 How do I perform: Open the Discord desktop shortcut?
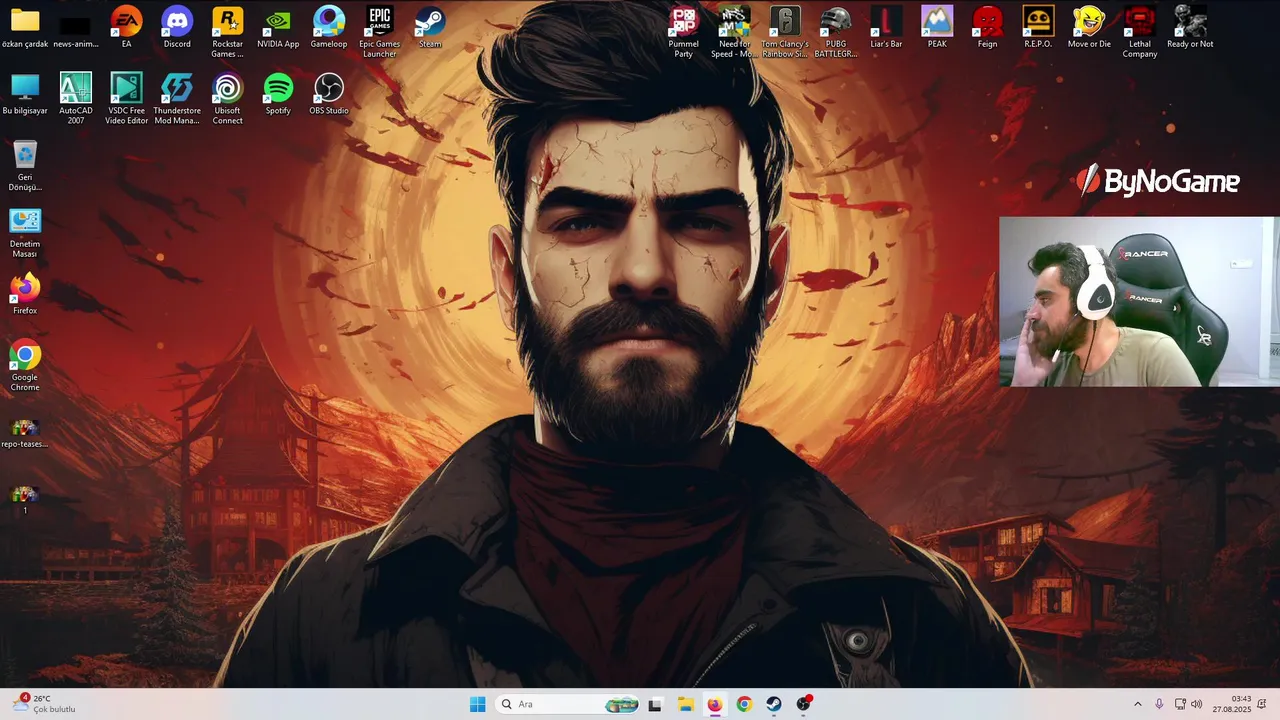[177, 28]
